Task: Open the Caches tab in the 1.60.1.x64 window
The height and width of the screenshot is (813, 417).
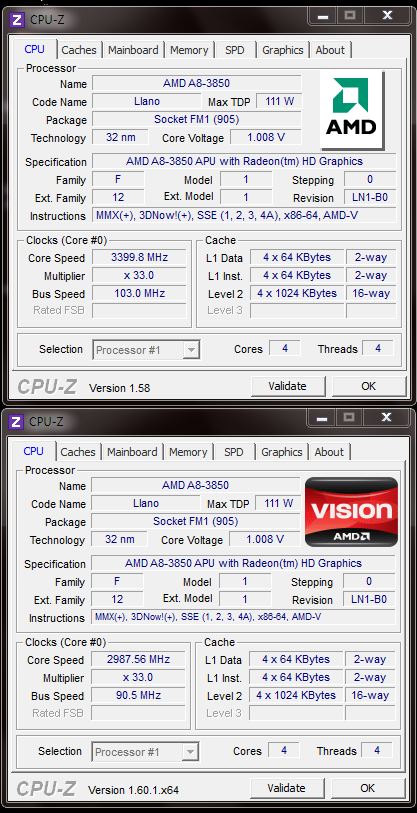Action: click(77, 452)
